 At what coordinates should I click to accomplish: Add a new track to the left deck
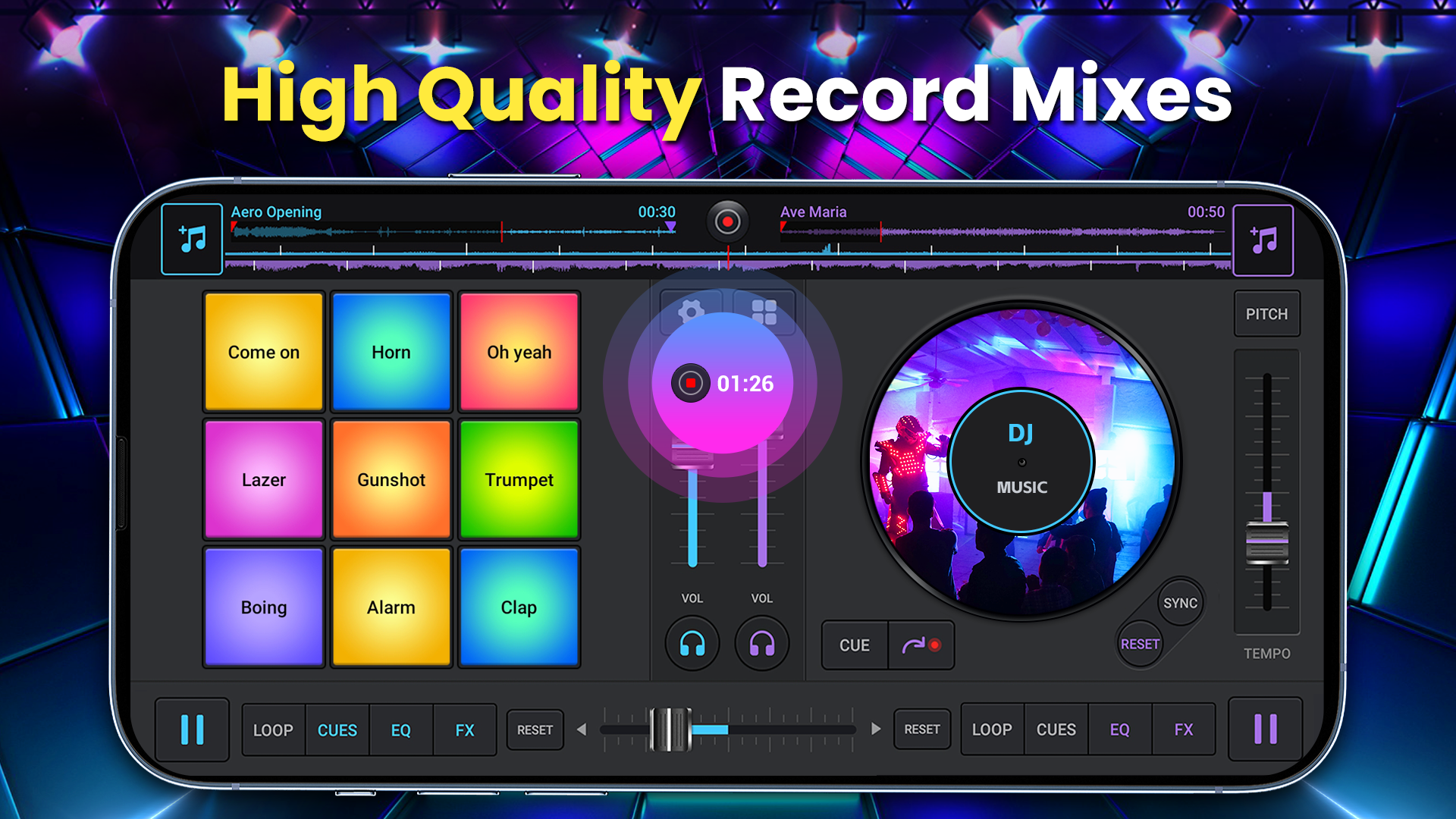(191, 239)
